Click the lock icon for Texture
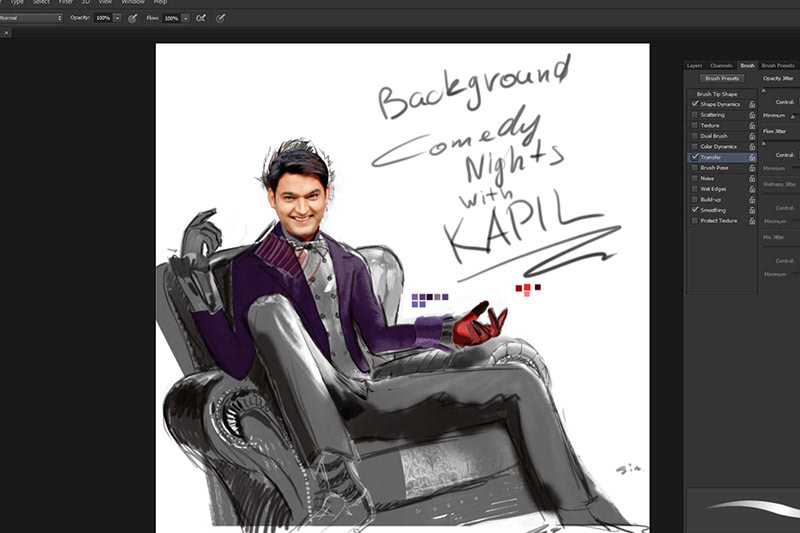Screen dimensions: 800x533 752,125
